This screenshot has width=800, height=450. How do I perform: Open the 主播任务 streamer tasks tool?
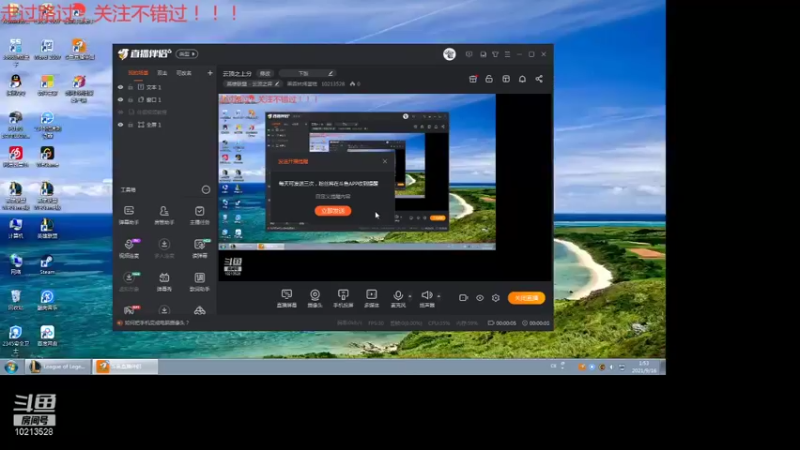(199, 215)
